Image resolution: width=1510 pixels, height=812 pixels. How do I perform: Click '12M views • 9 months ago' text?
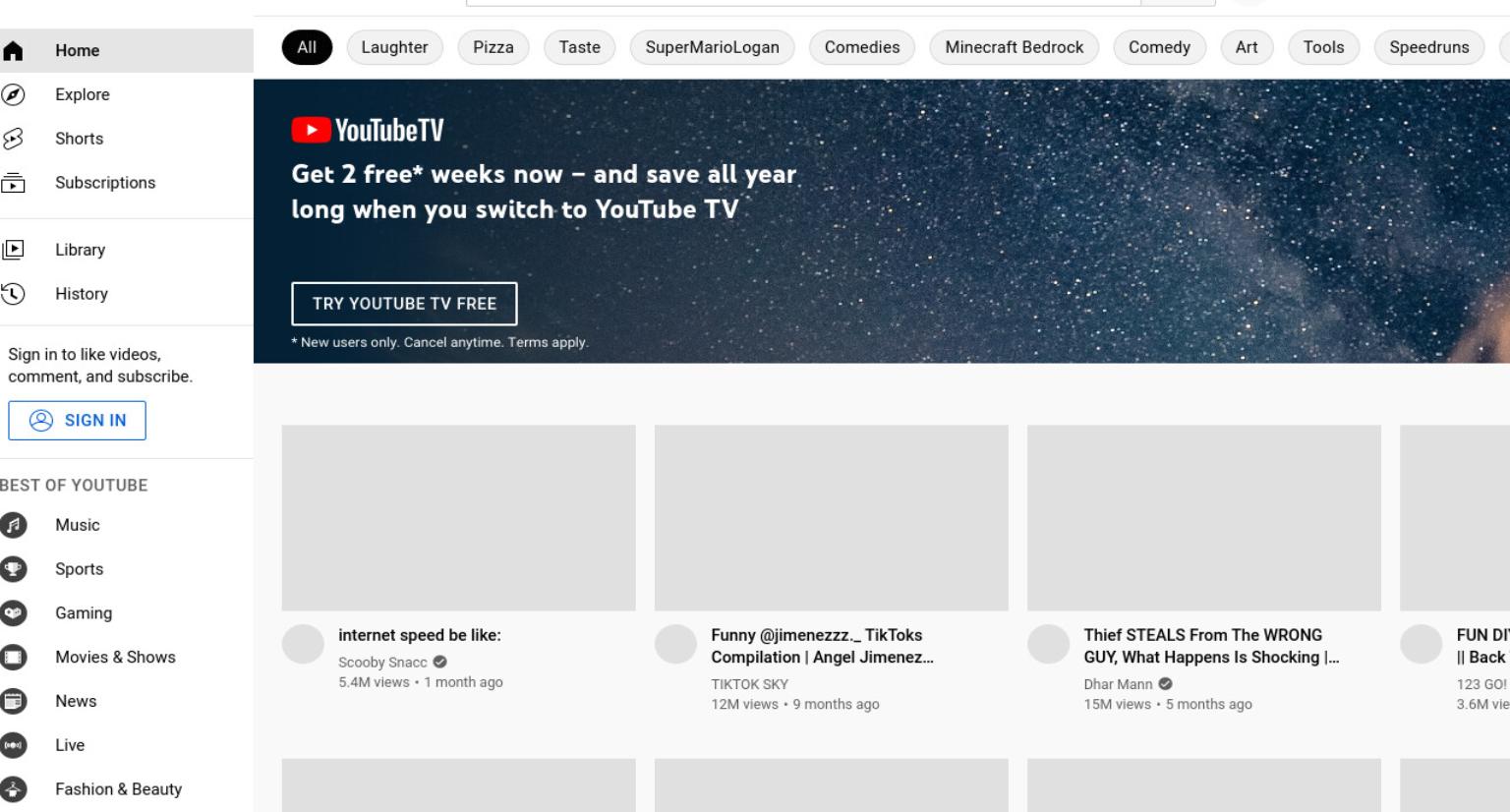[795, 704]
